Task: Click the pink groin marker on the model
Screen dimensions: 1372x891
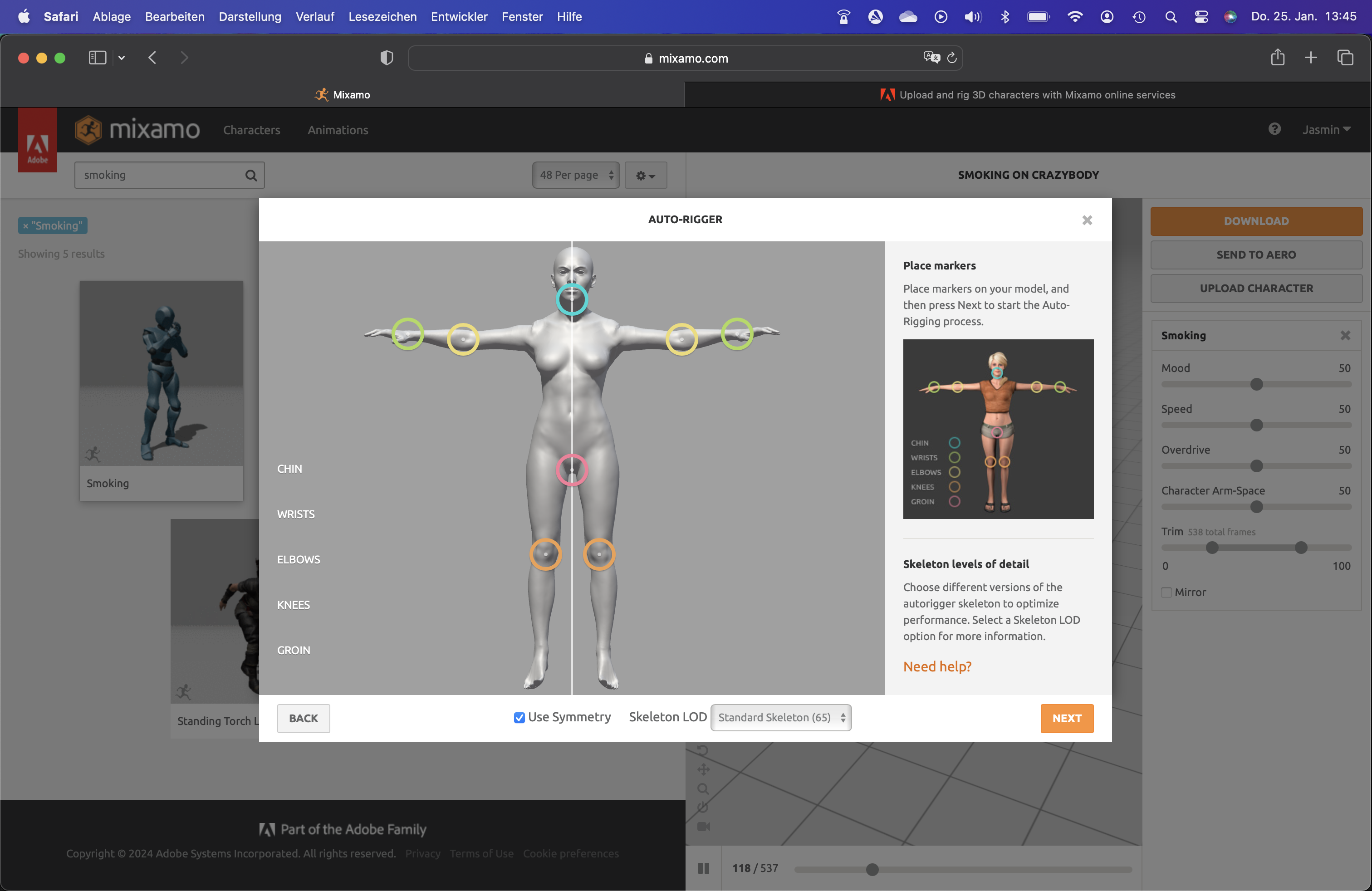Action: (572, 470)
